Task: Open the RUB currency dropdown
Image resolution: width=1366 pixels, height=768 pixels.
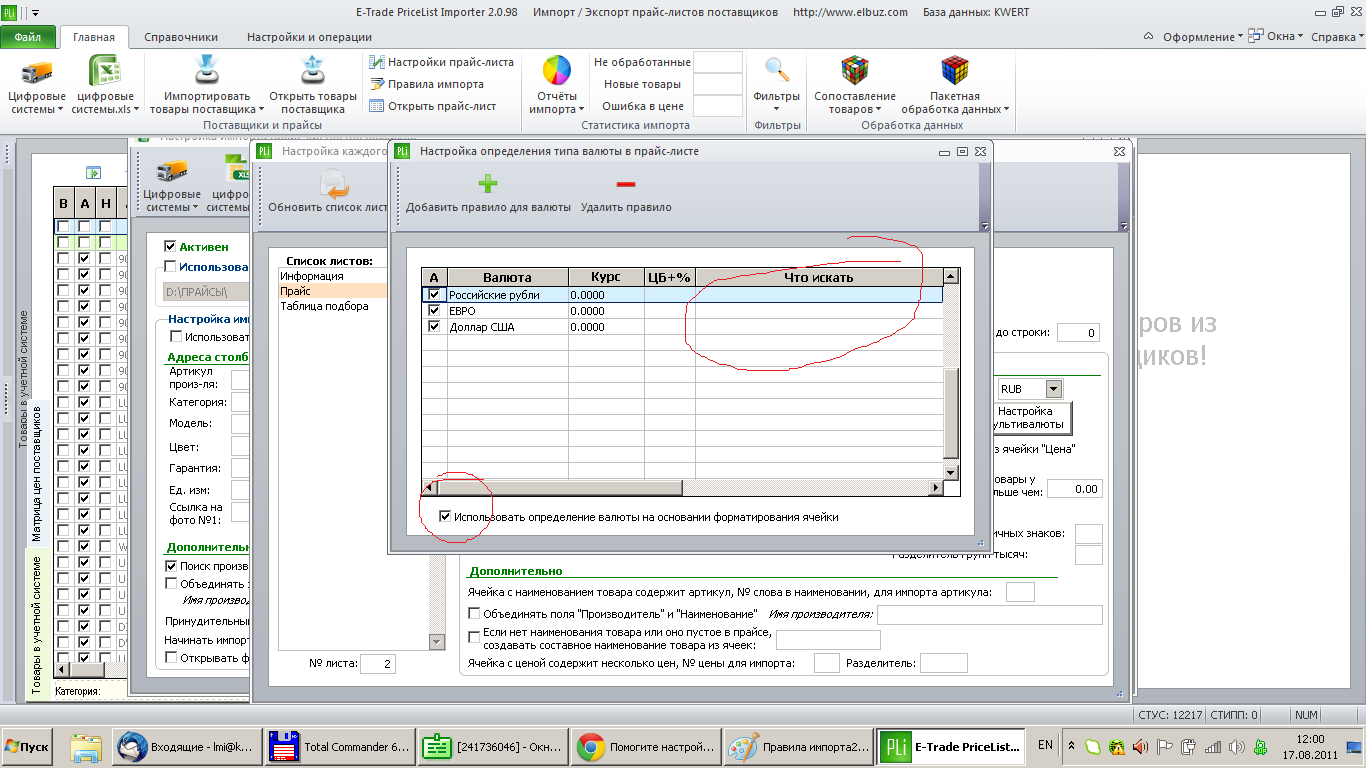Action: tap(1053, 388)
